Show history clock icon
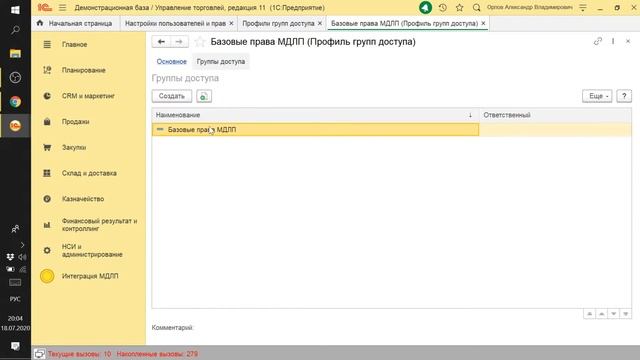 (442, 7)
